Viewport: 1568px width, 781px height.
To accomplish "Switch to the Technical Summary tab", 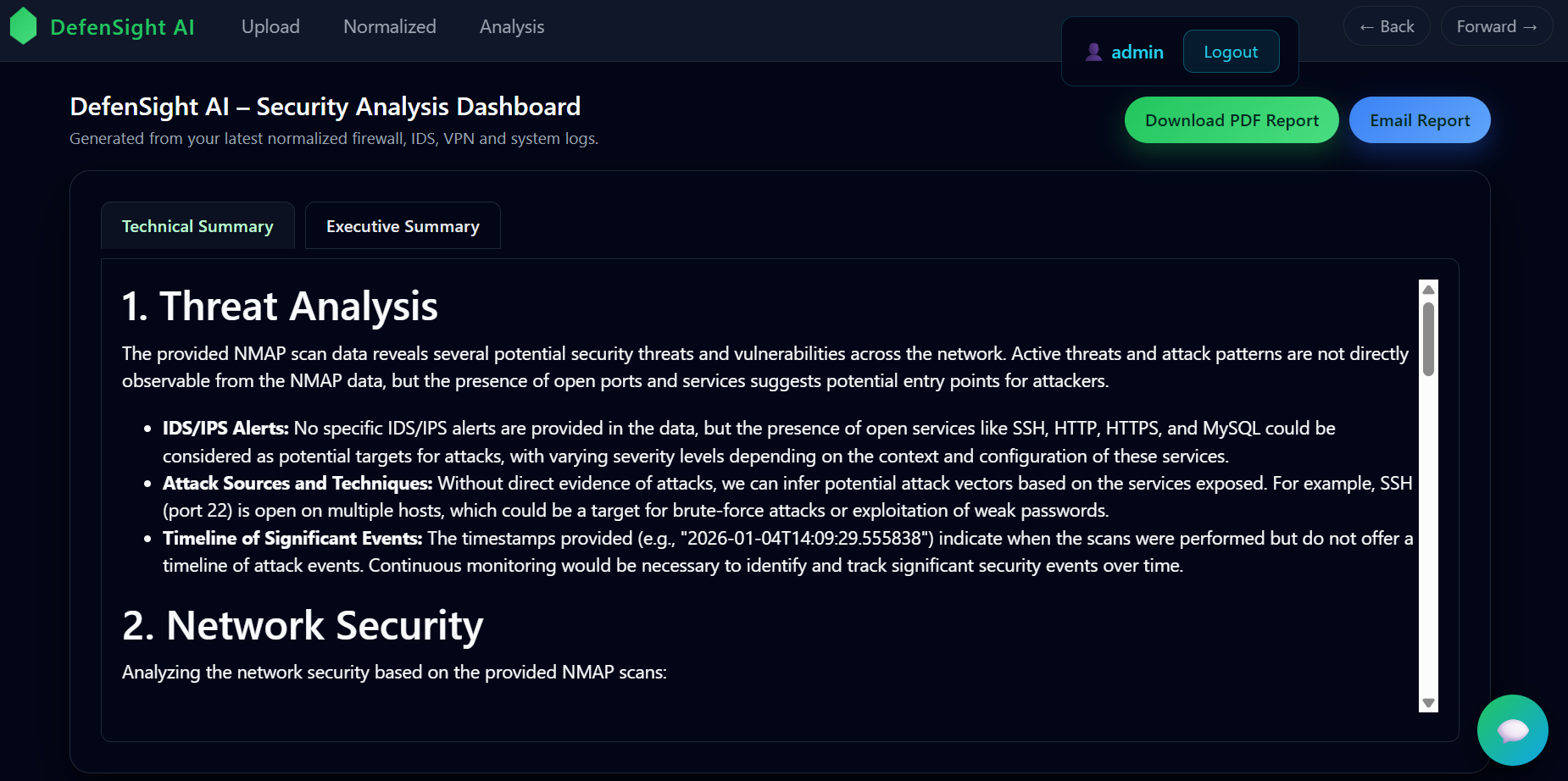I will point(197,226).
